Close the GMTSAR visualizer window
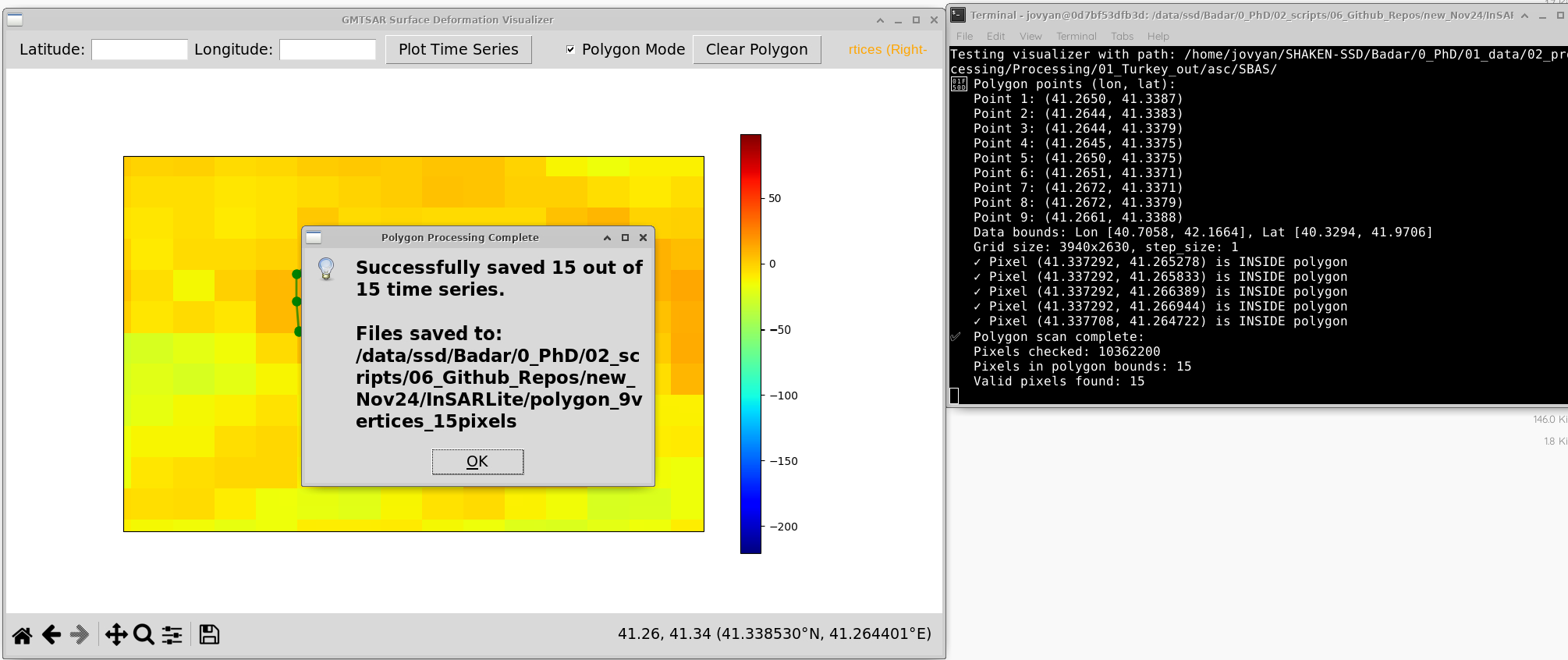Viewport: 1568px width, 660px height. coord(934,20)
